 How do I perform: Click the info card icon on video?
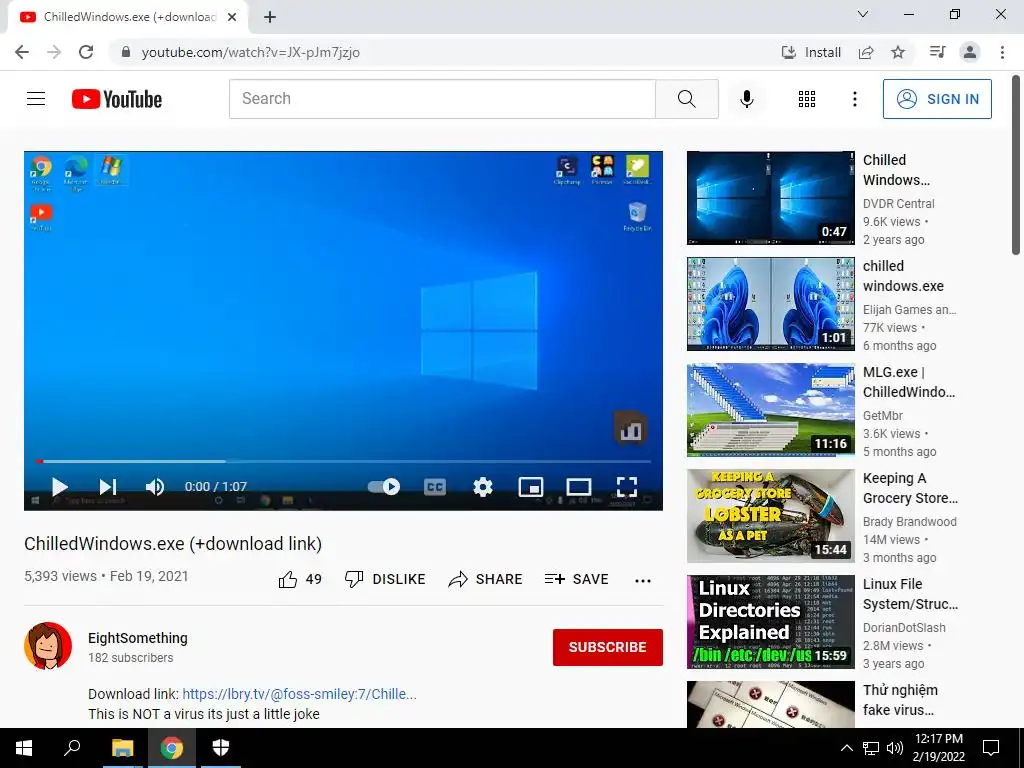[x=631, y=428]
